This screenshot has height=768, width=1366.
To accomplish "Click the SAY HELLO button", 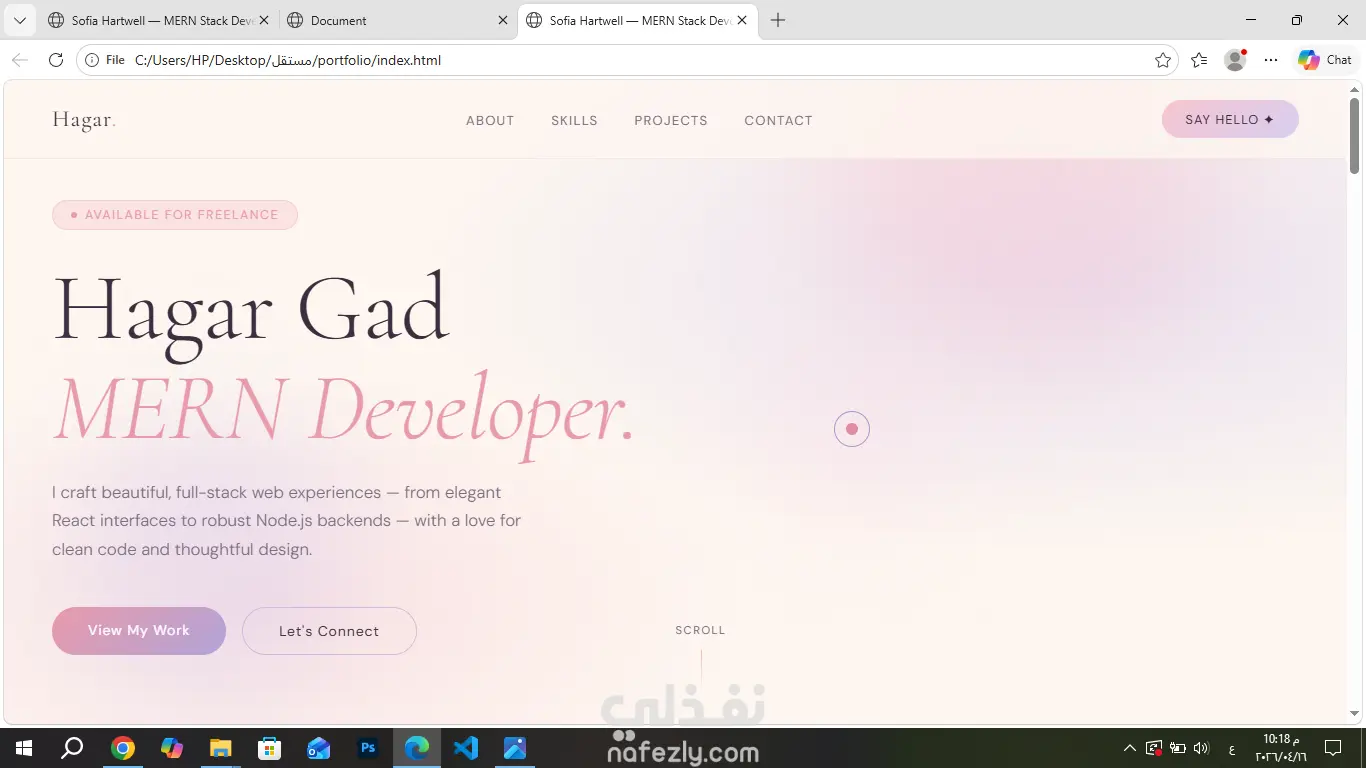I will click(x=1230, y=120).
